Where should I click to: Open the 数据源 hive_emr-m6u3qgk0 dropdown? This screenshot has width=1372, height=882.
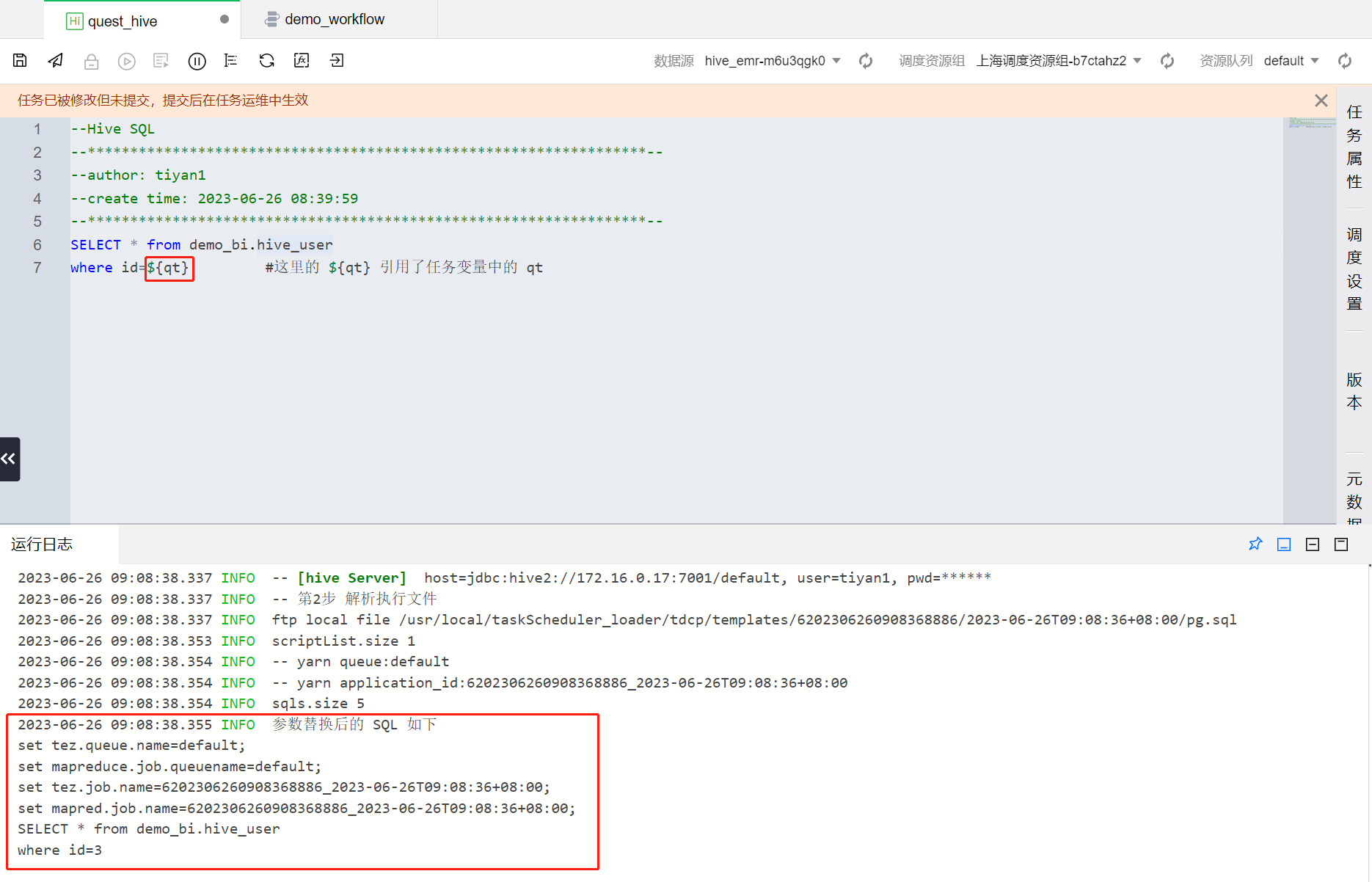point(773,61)
